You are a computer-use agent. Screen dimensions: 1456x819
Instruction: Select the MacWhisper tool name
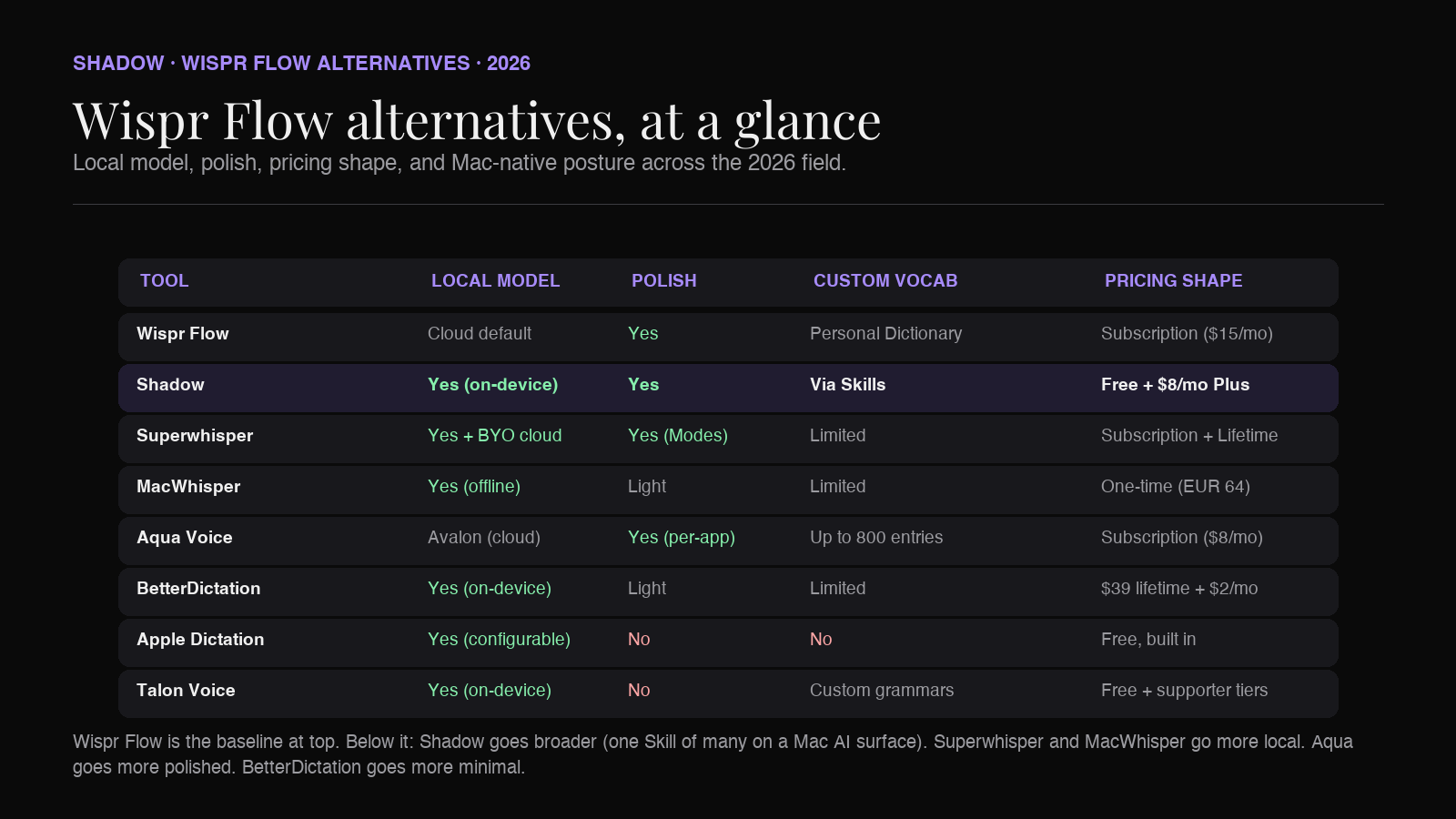pos(188,487)
